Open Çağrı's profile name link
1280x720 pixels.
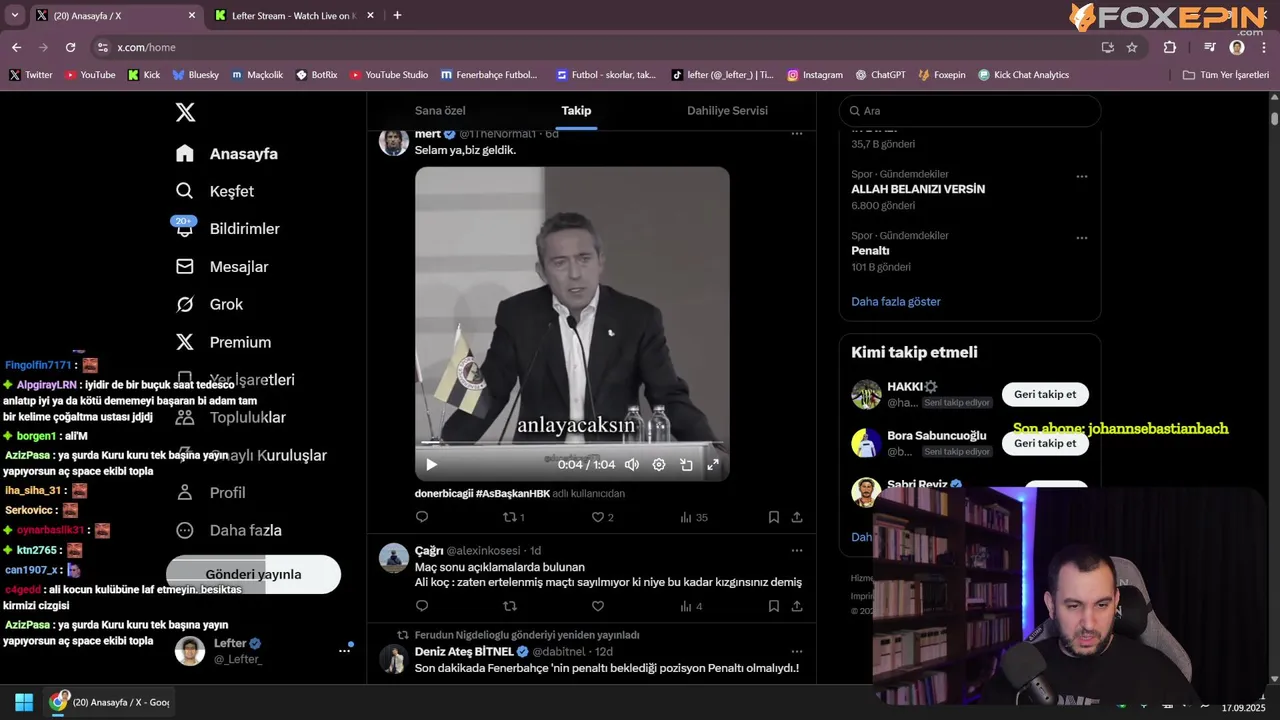(x=429, y=550)
